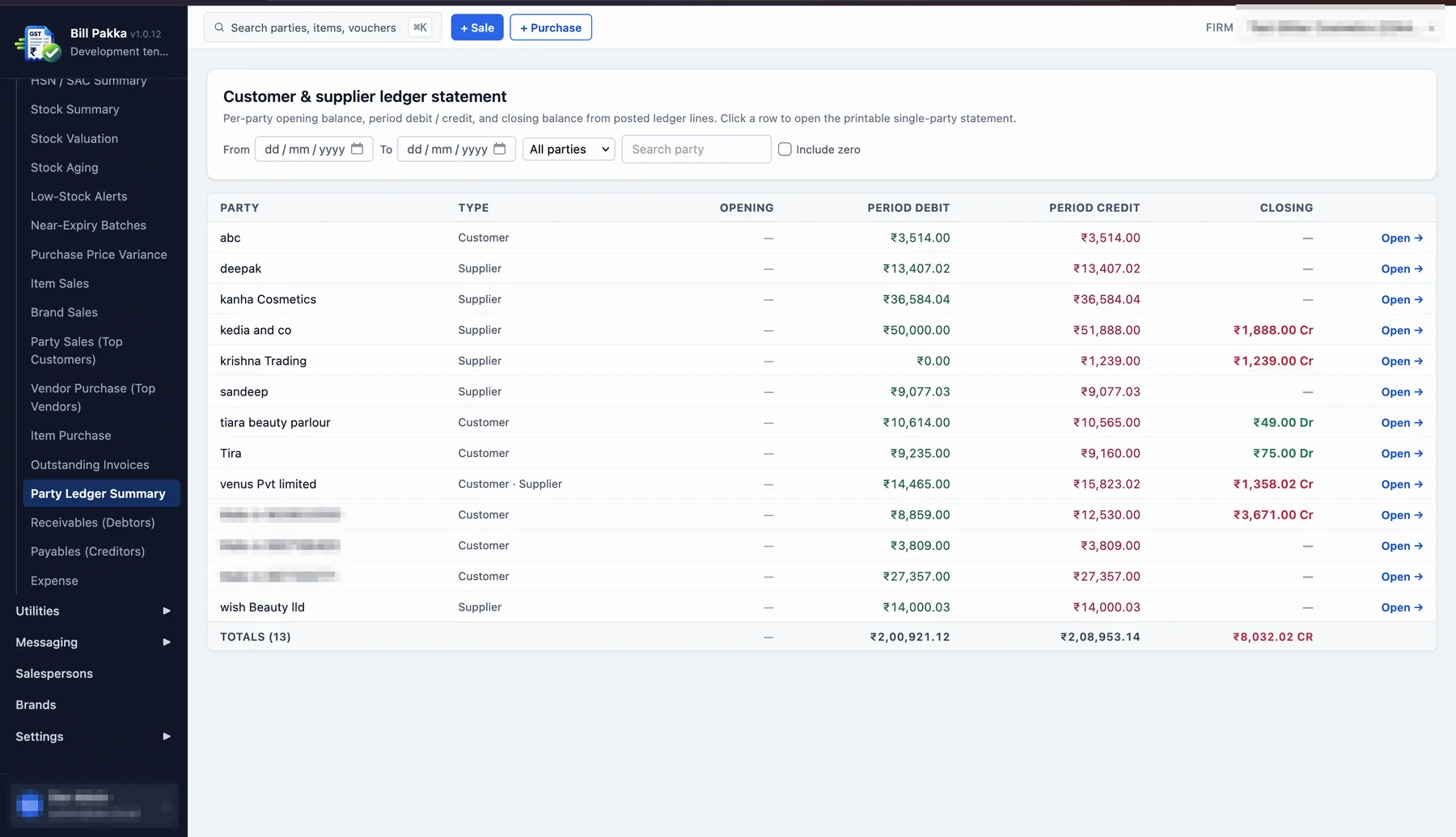Click tiara beauty parlour party name

click(x=275, y=422)
